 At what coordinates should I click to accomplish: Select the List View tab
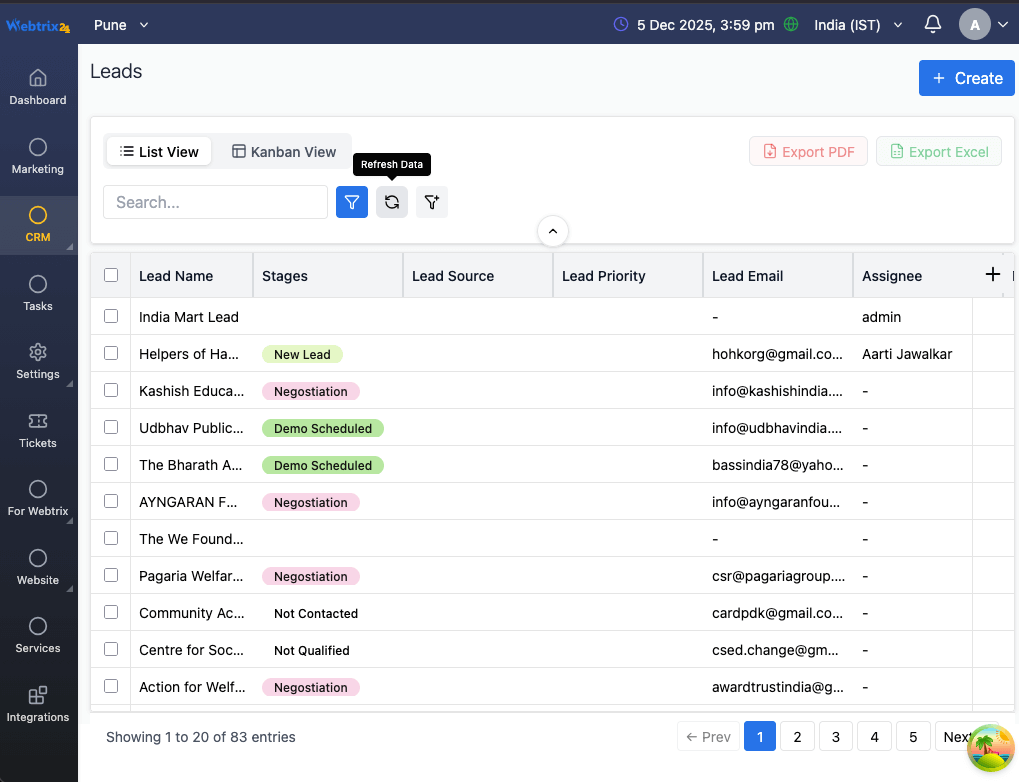pos(159,151)
